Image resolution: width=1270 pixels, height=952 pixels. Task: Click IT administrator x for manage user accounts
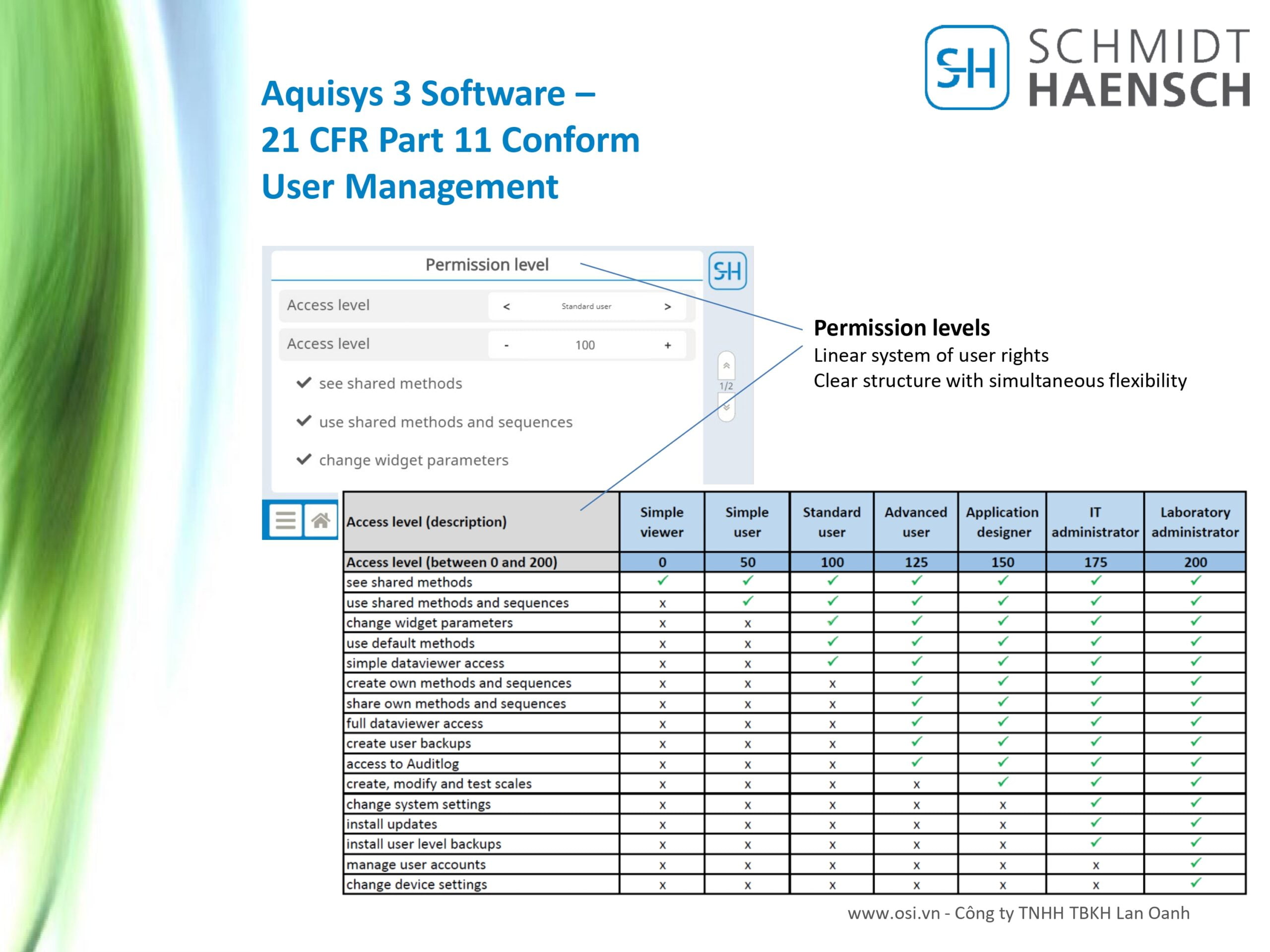click(1095, 865)
